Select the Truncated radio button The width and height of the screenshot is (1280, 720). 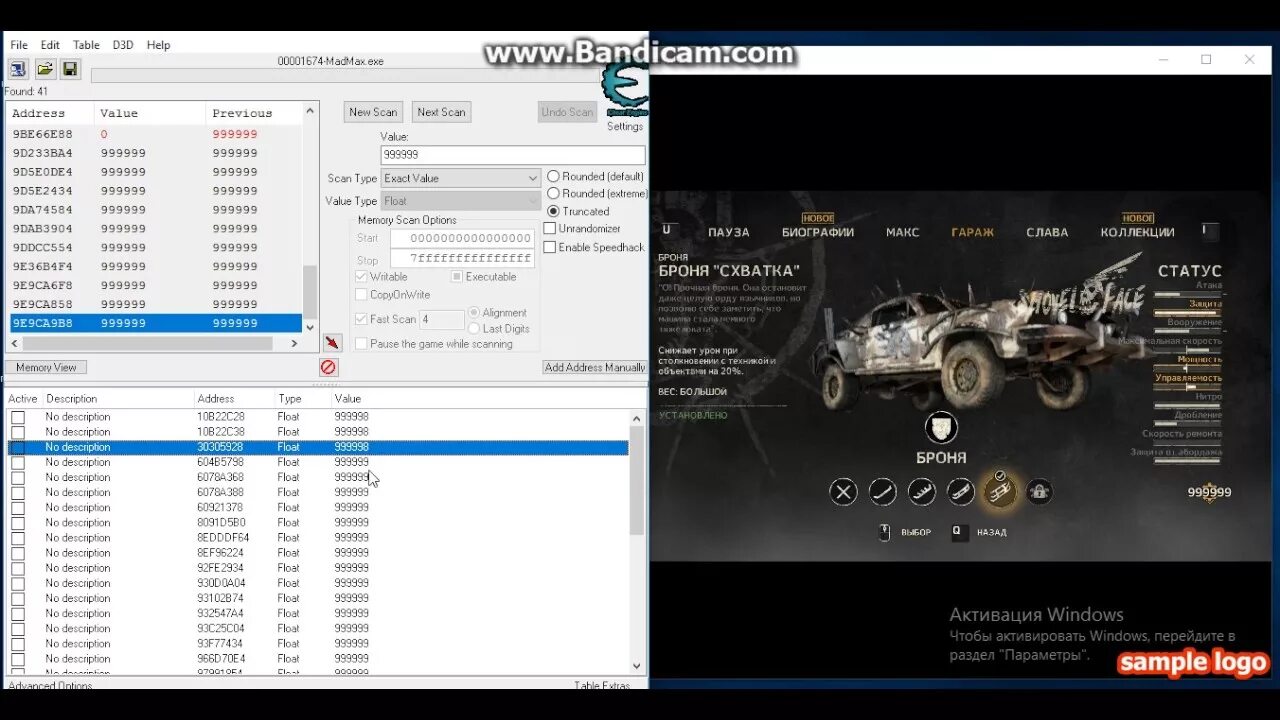(553, 211)
